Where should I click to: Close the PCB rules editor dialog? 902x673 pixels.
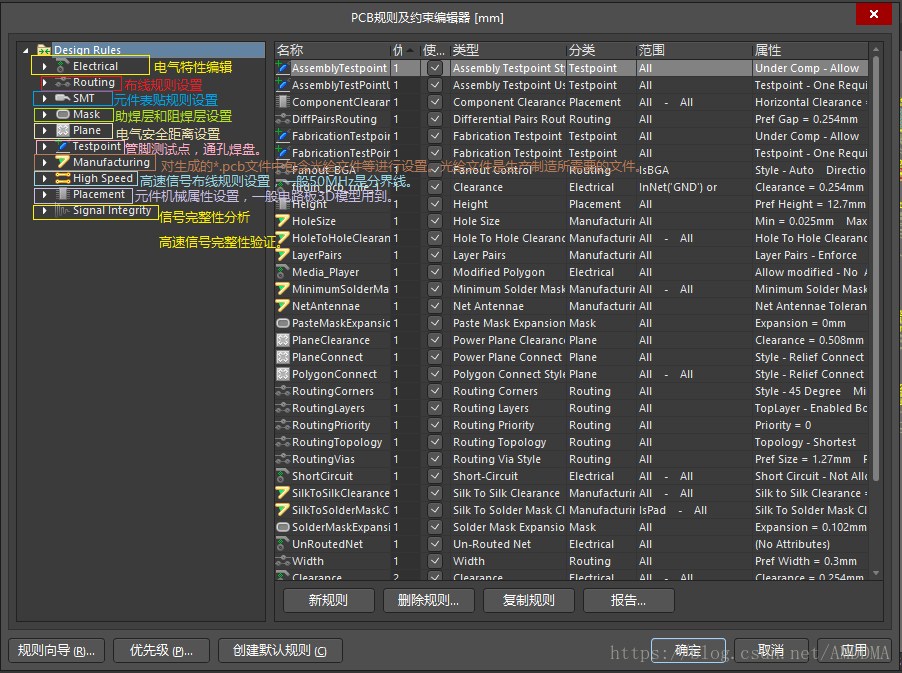[874, 14]
